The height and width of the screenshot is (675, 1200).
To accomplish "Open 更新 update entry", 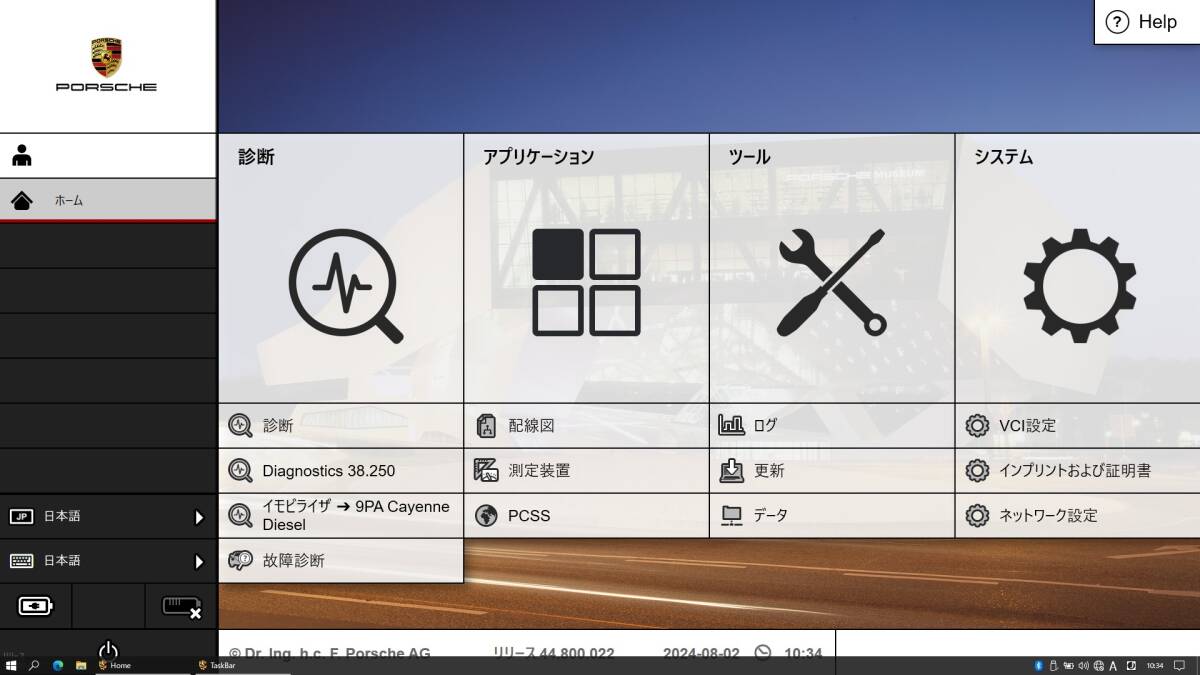I will tap(832, 470).
